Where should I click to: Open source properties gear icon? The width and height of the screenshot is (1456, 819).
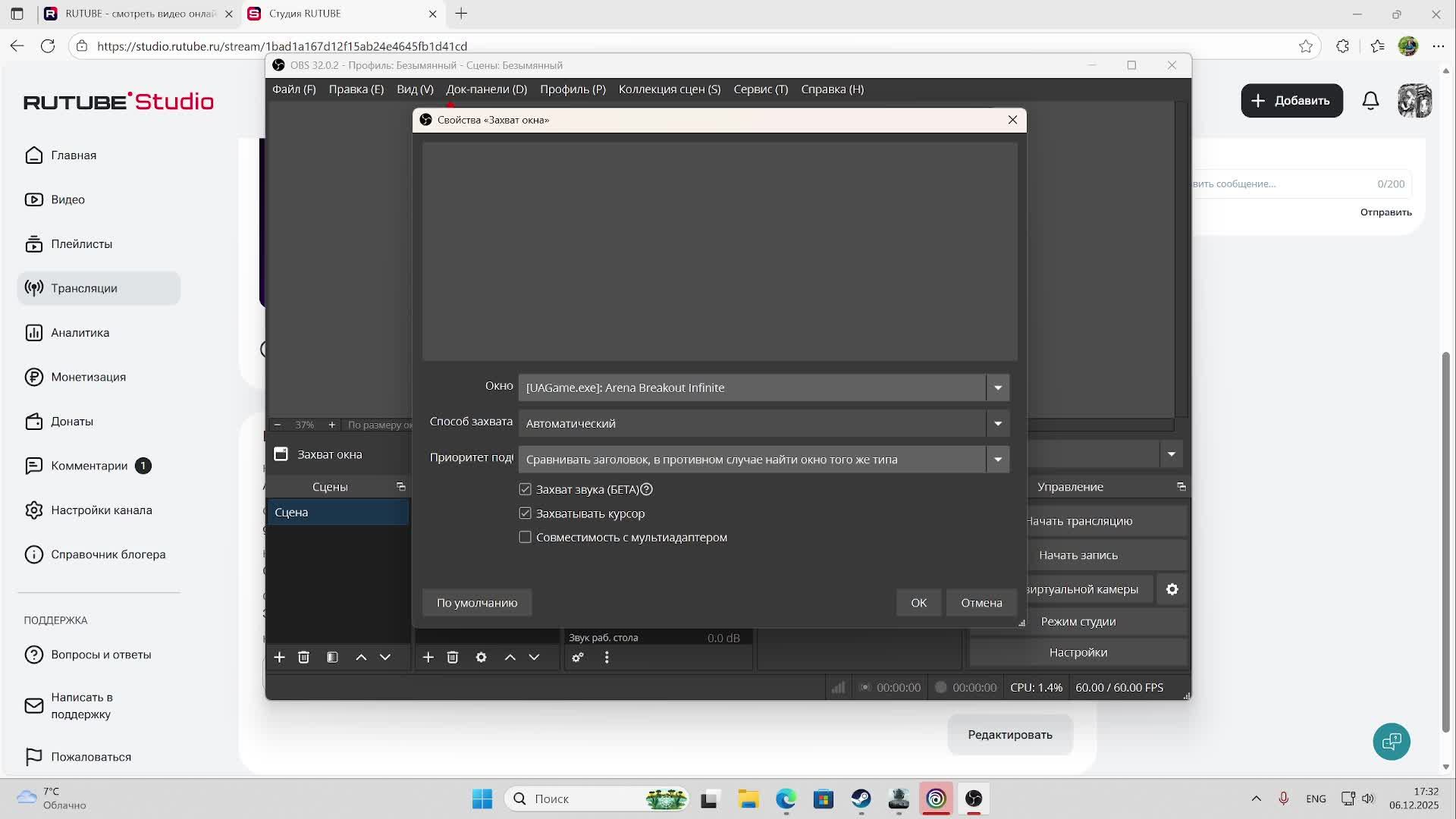pyautogui.click(x=481, y=657)
